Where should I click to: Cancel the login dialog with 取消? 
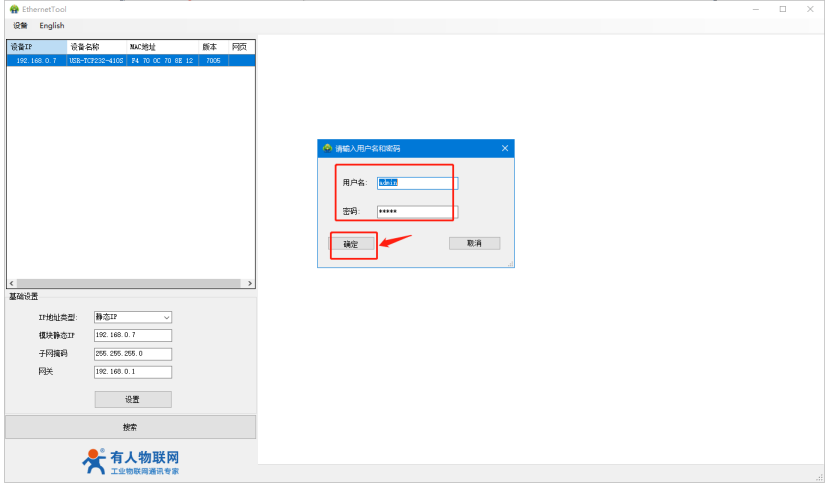click(474, 243)
